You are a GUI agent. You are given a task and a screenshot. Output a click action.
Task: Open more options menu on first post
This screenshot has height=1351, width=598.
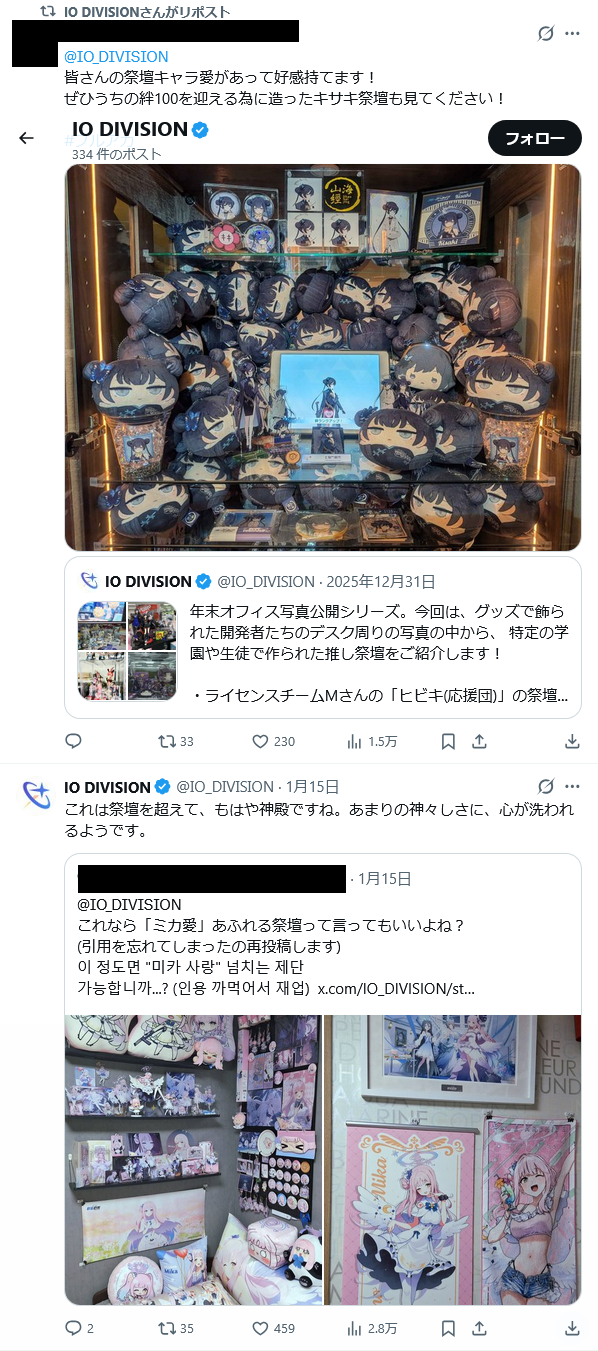(572, 33)
